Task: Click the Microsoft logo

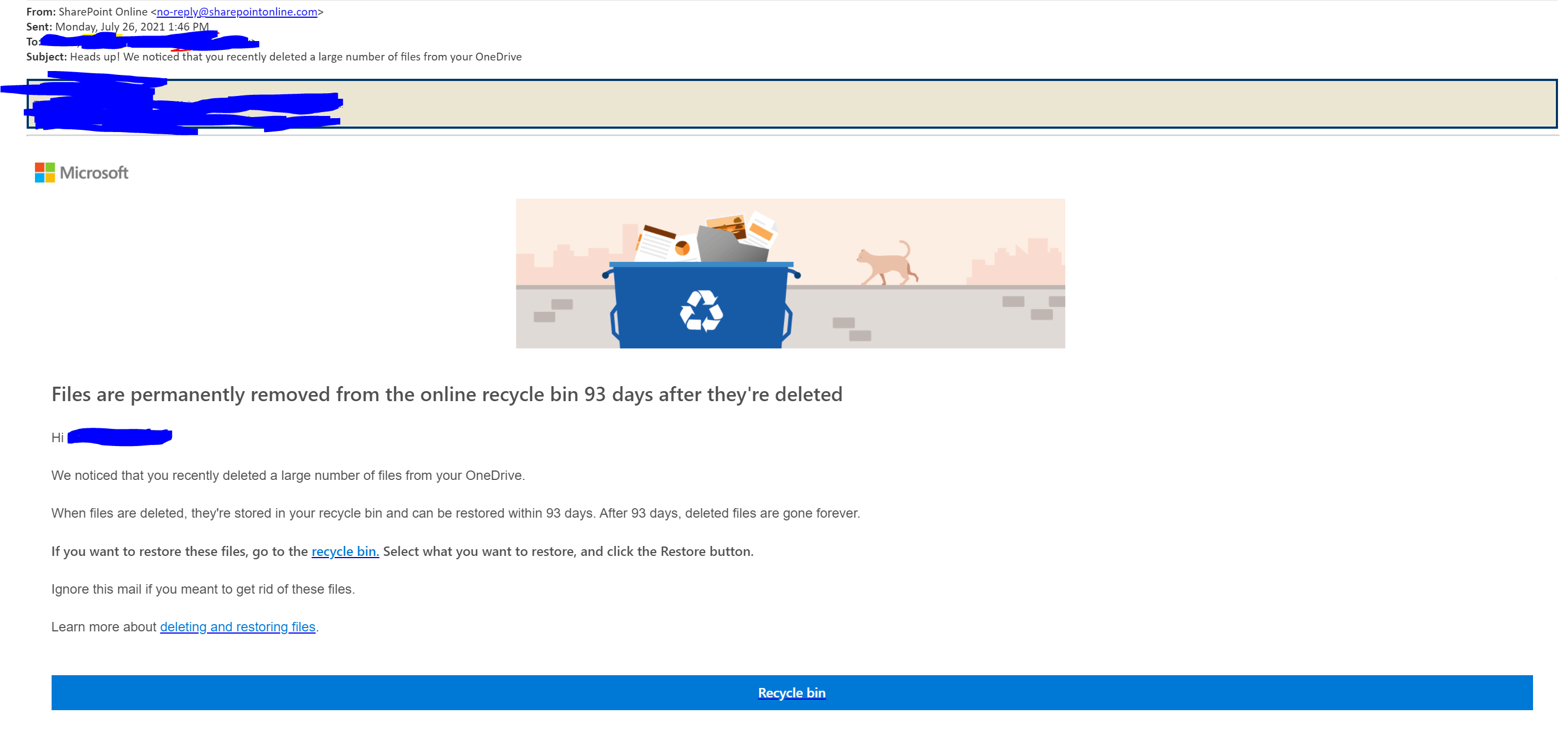Action: 44,173
